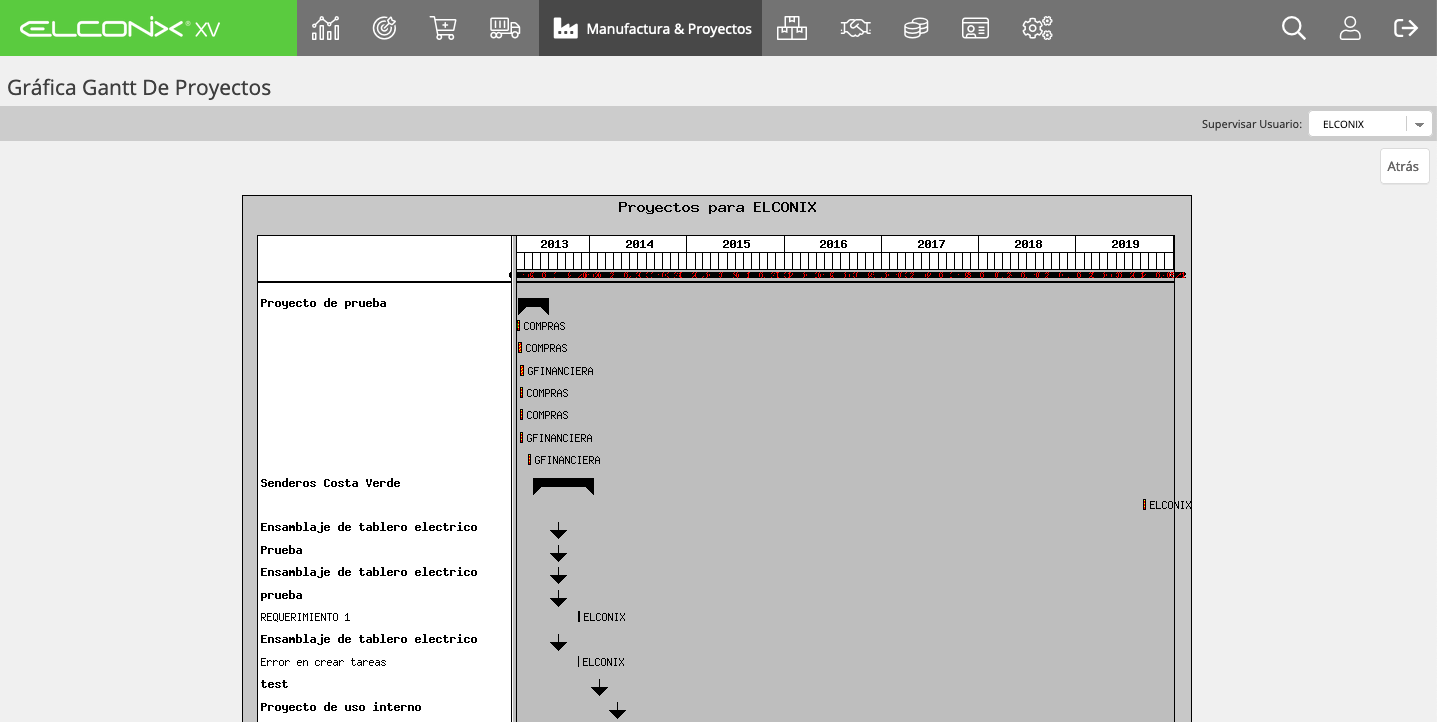Click the Atrás button
Image resolution: width=1437 pixels, height=722 pixels.
click(1404, 166)
